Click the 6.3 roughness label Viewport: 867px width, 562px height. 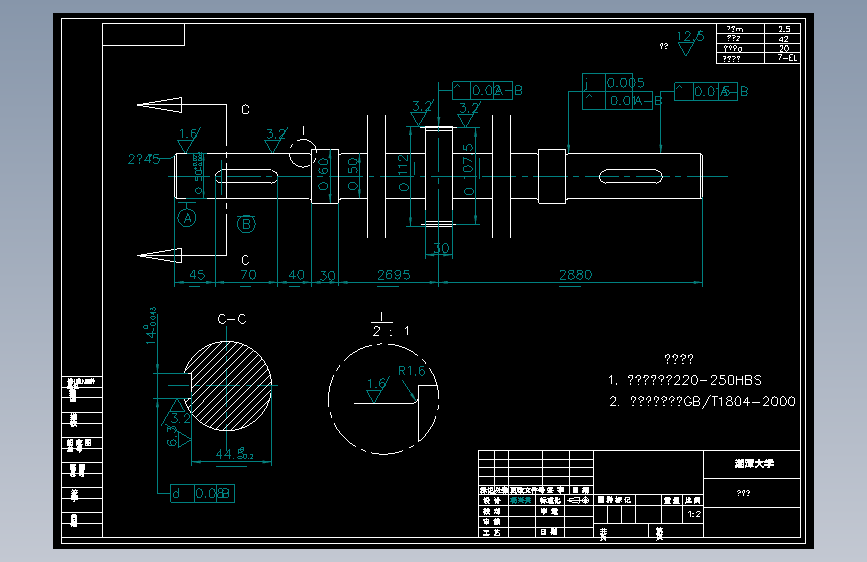[173, 435]
